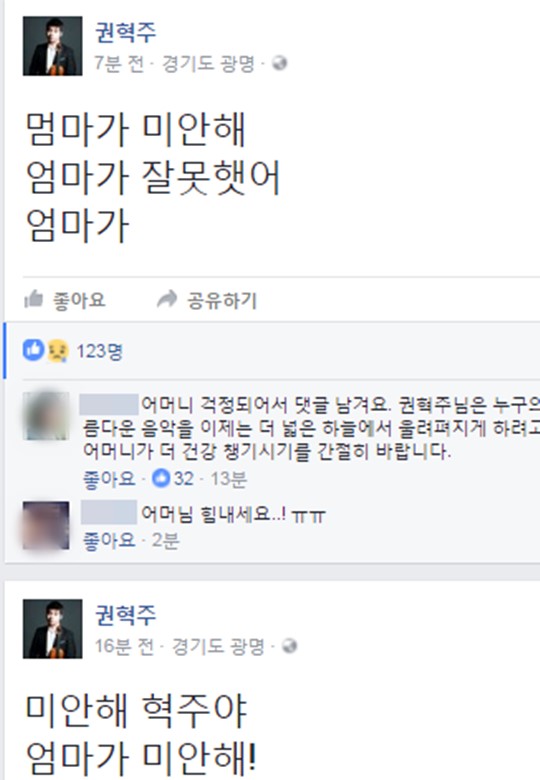Click the thumbs-up 좋아요 icon on first post
540x780 pixels.
(x=33, y=299)
